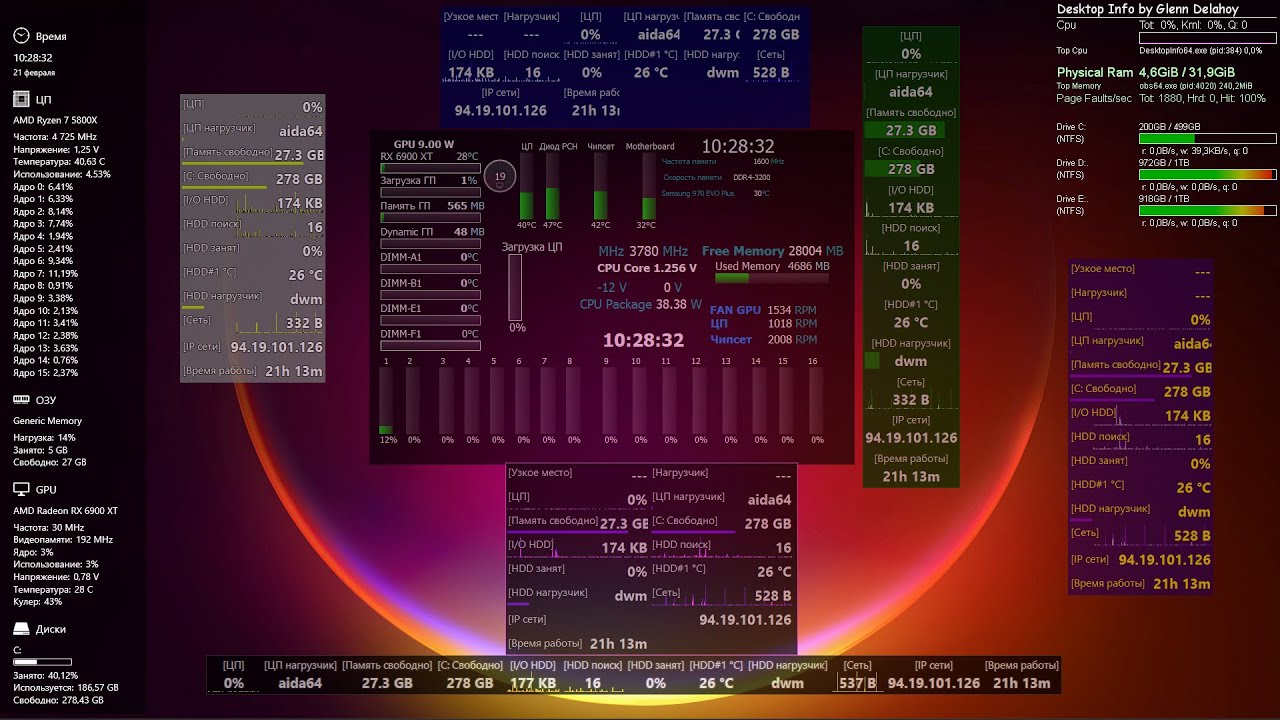Click the Температура: 40,63 C line
Screen dimensions: 1280x720
[x=59, y=161]
